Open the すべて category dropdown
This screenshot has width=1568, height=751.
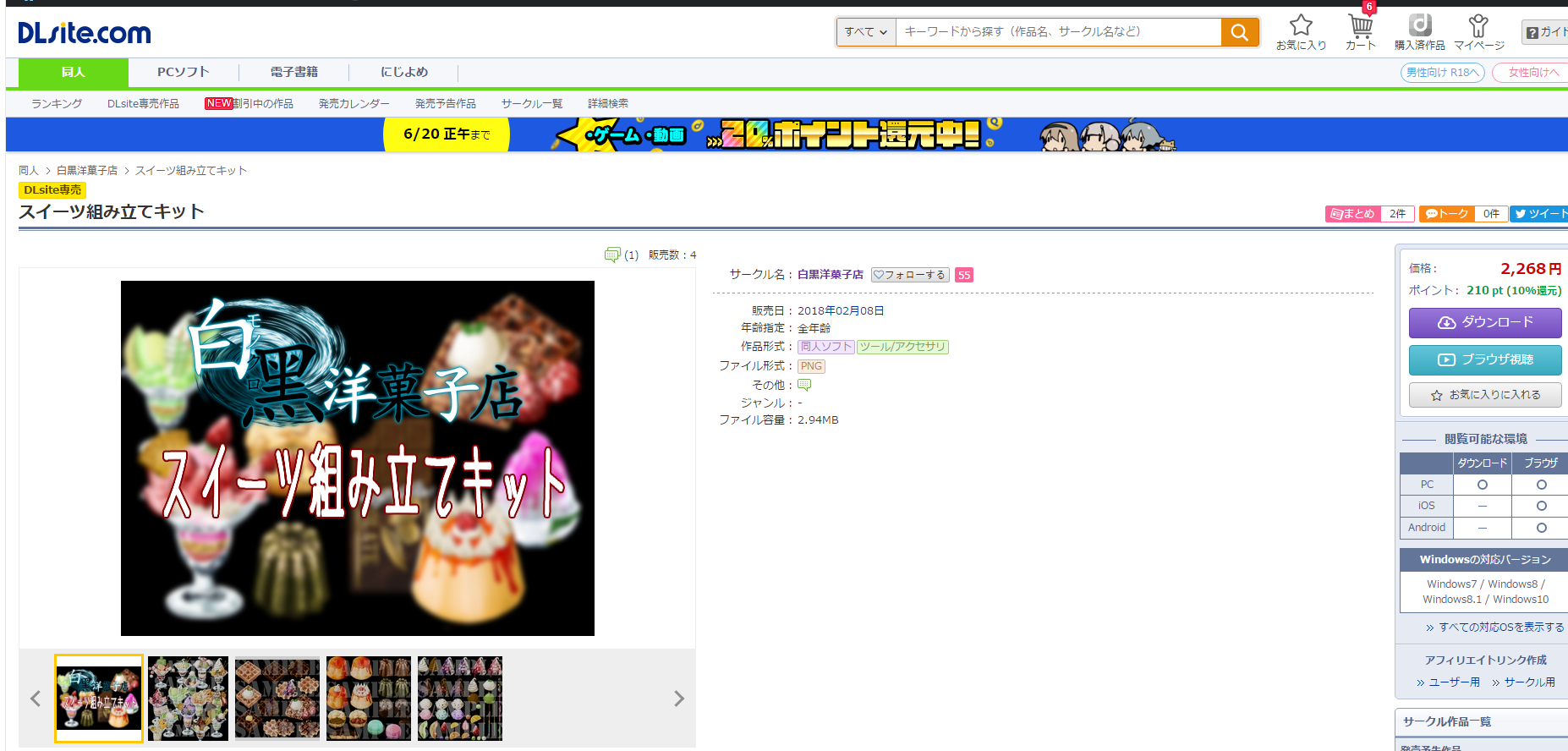866,32
